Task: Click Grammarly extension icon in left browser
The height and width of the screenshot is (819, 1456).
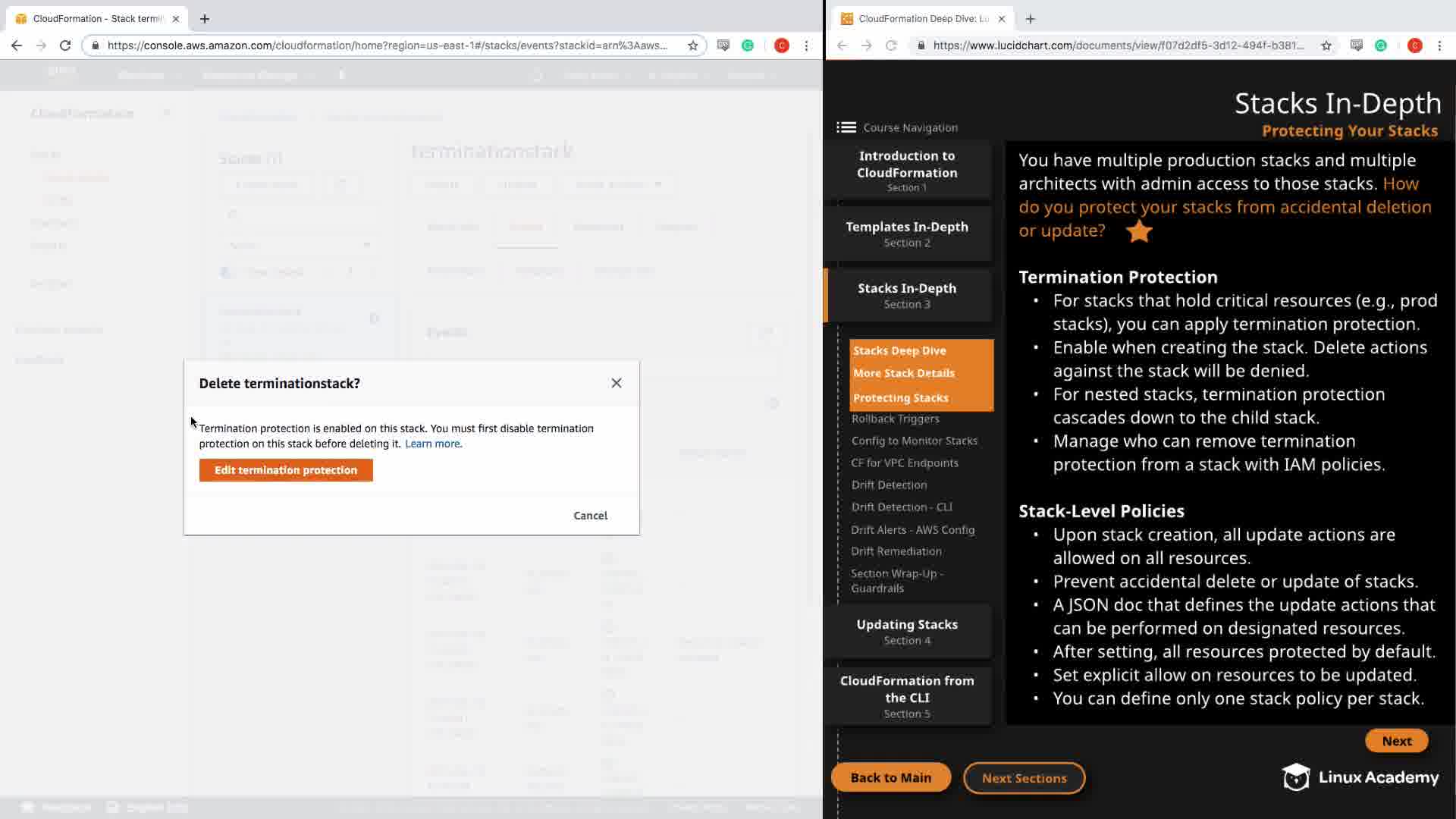Action: 748,45
